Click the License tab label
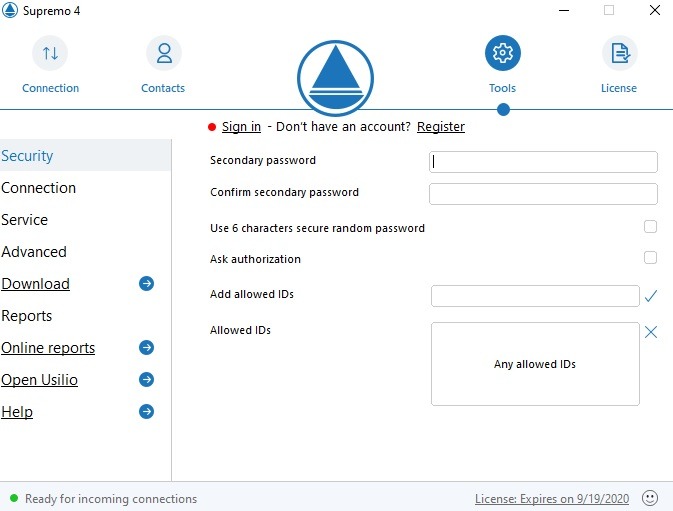 (x=619, y=88)
